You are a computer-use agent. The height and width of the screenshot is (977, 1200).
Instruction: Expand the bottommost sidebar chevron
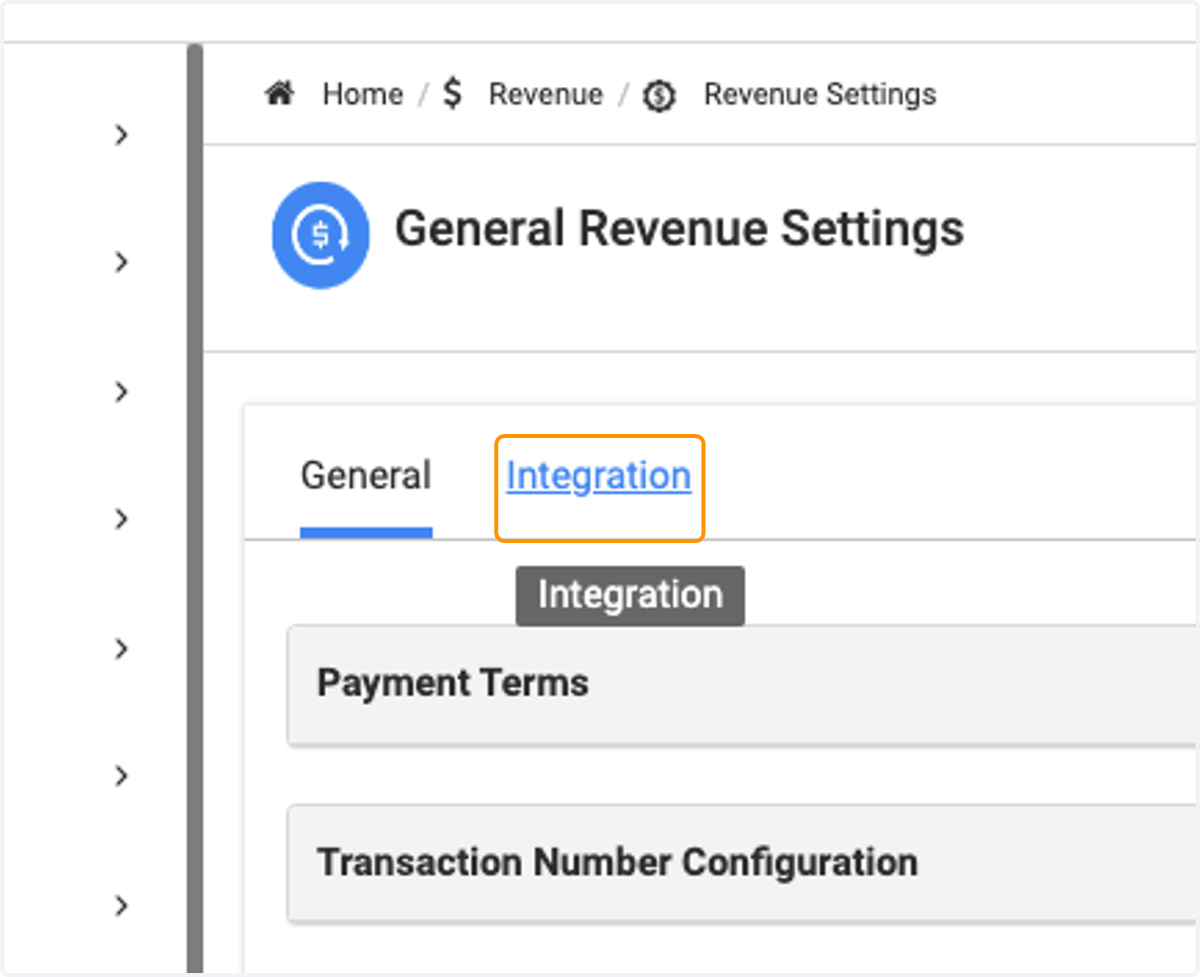tap(122, 905)
